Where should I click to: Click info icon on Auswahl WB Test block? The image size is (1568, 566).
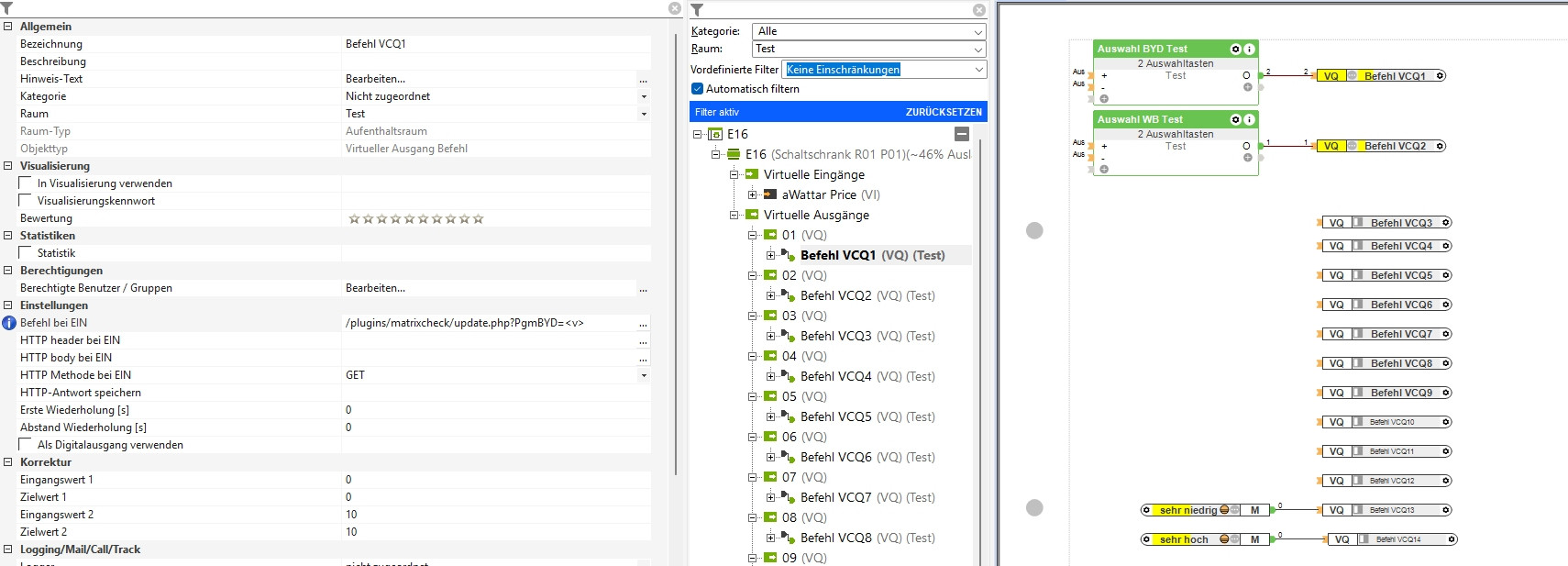pyautogui.click(x=1249, y=119)
